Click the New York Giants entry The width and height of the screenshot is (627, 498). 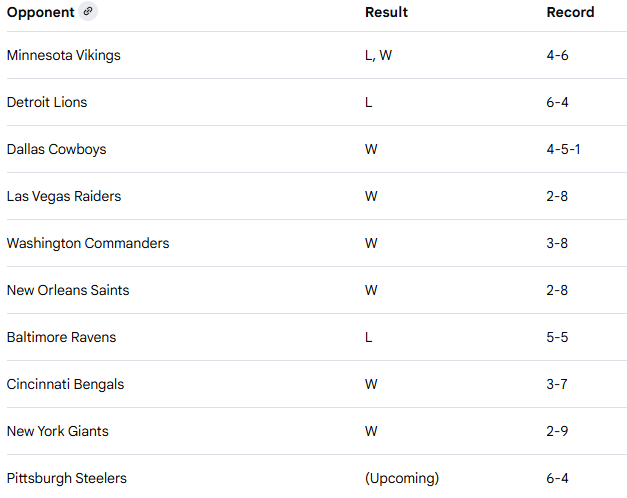click(57, 431)
